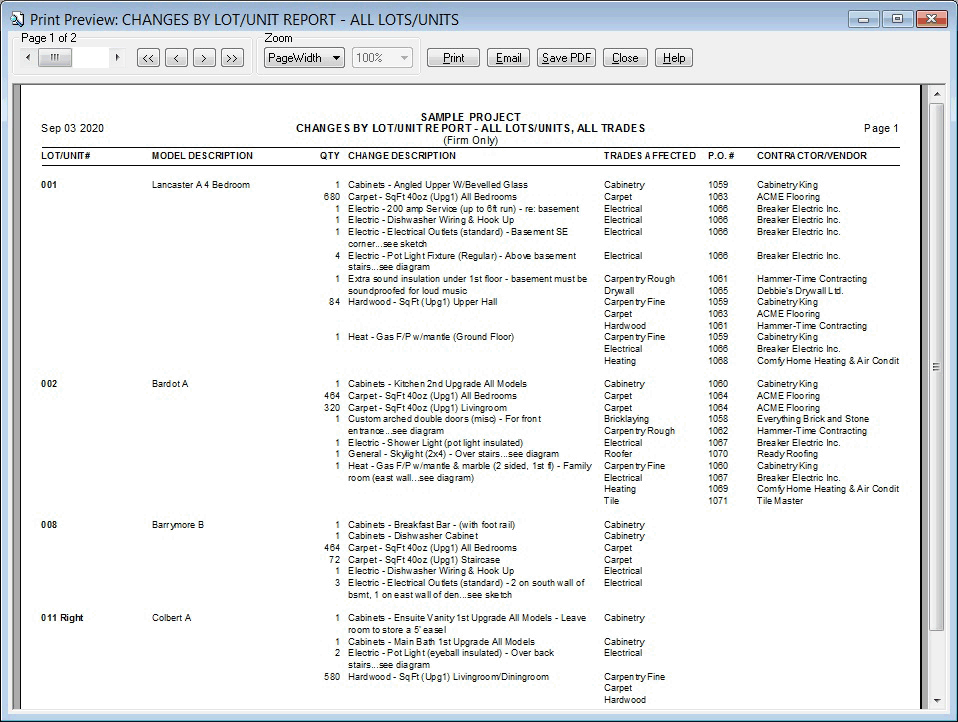Screen dimensions: 958x722
Task: Click the vertical scrollbar down arrow
Action: [x=936, y=701]
